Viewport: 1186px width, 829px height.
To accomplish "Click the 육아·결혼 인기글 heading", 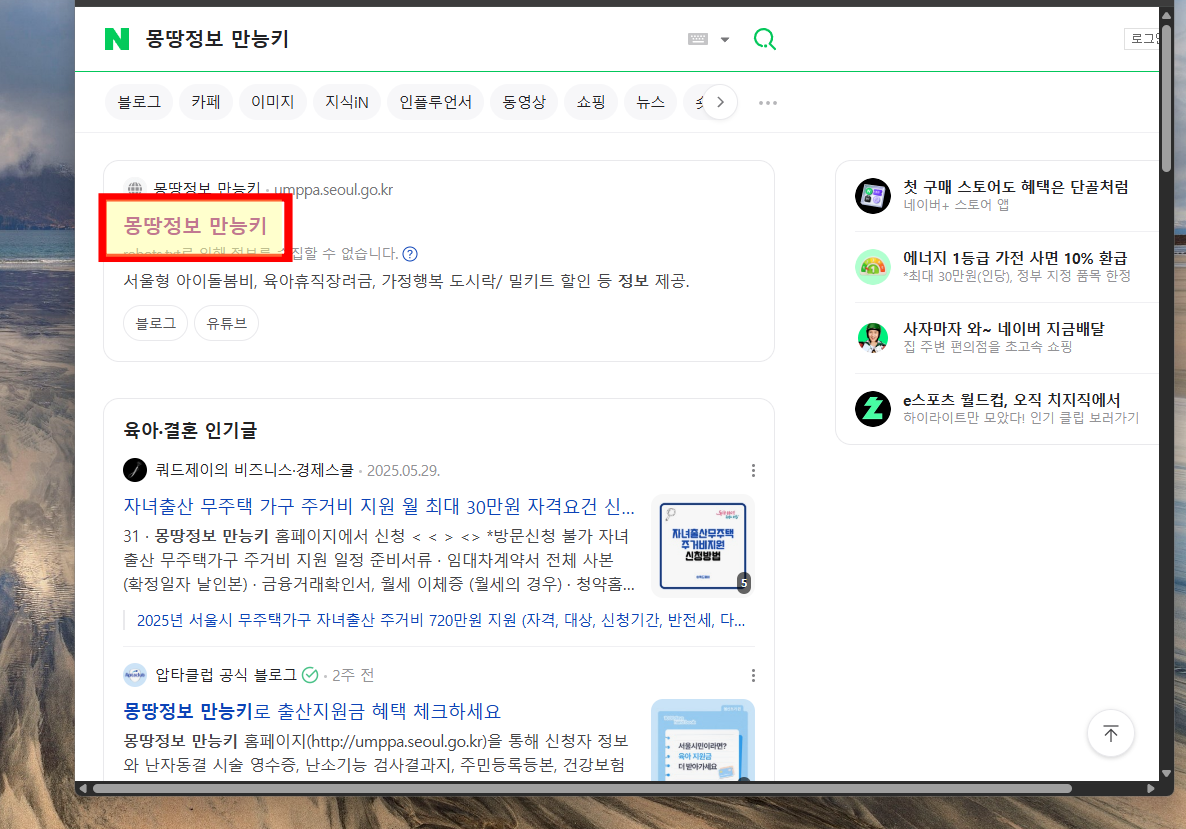I will pyautogui.click(x=191, y=430).
